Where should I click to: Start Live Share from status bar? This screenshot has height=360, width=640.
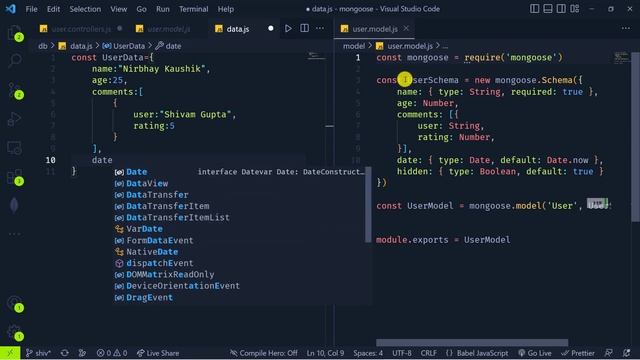158,353
